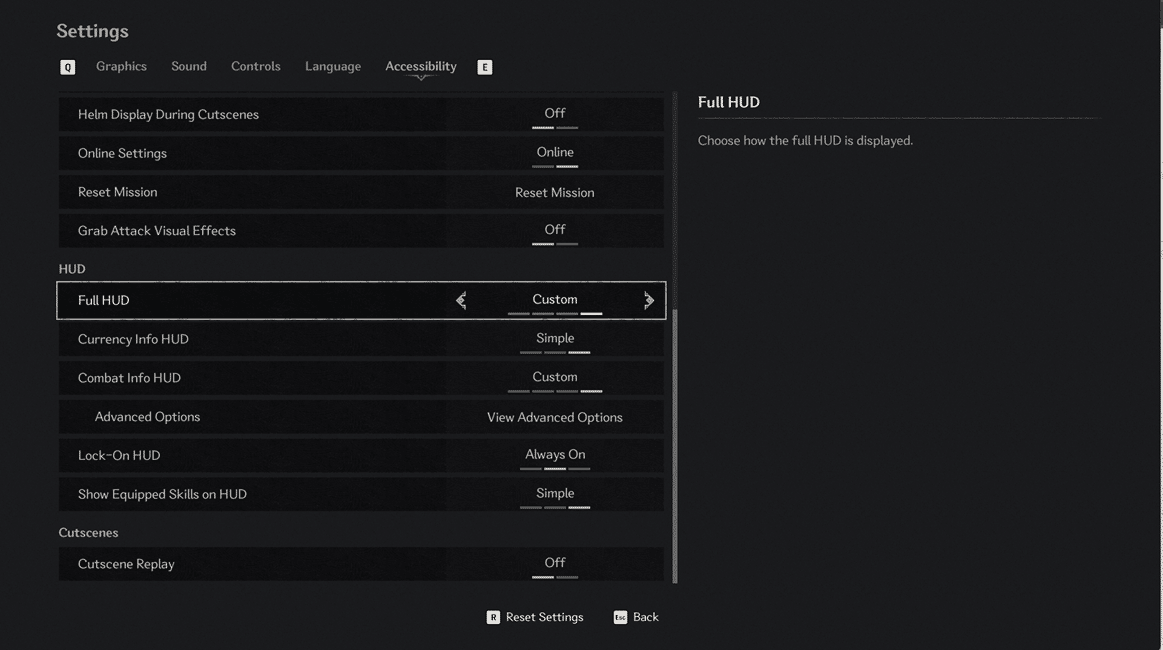Select the Combat Info HUD row
The width and height of the screenshot is (1163, 650).
pyautogui.click(x=361, y=378)
